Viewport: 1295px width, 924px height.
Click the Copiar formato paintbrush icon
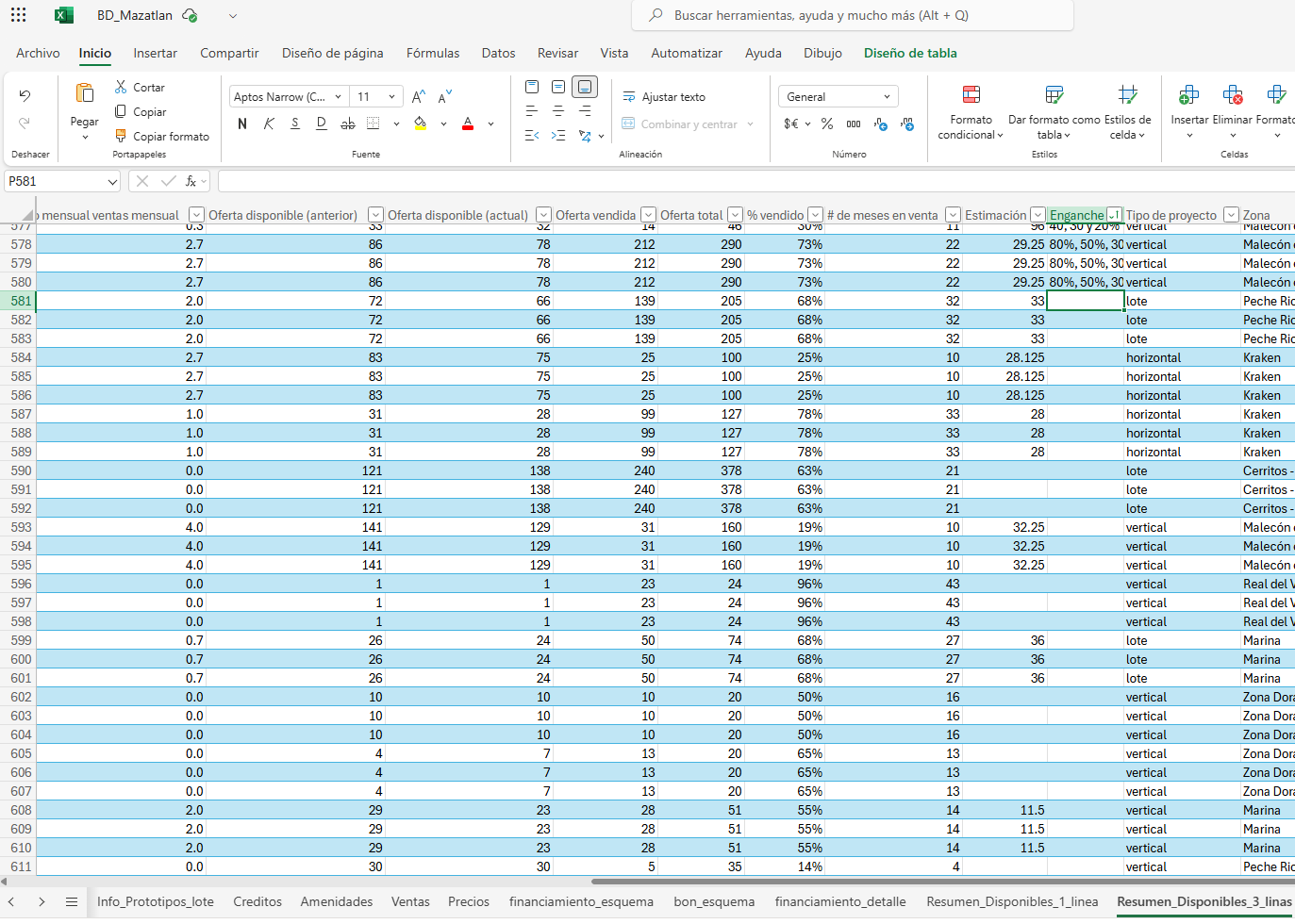[121, 136]
